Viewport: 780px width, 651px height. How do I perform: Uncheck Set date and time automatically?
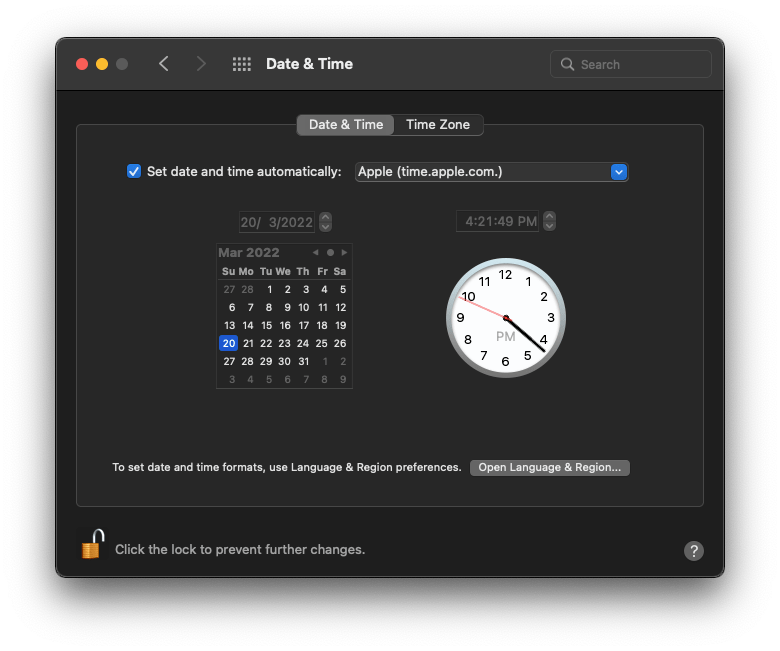[x=134, y=171]
